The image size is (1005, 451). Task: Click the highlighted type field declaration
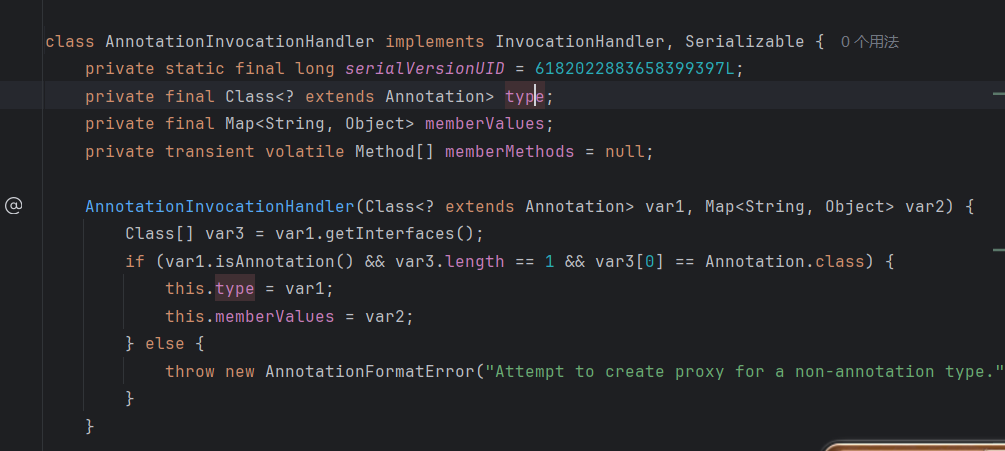click(x=523, y=97)
